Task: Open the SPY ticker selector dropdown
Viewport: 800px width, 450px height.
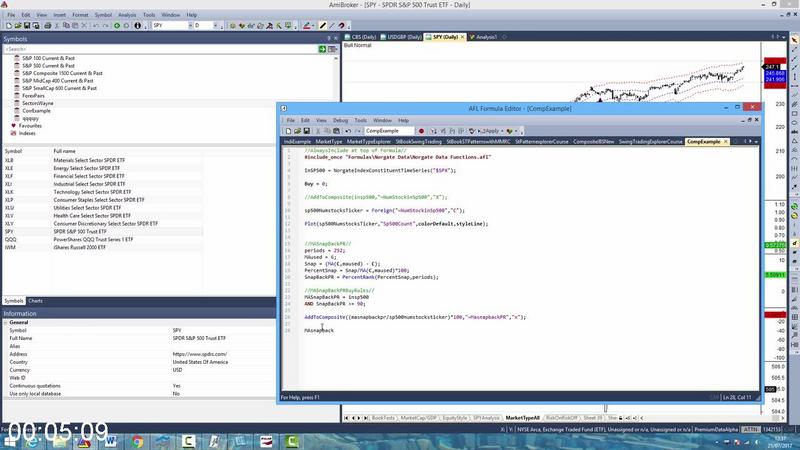Action: point(190,26)
